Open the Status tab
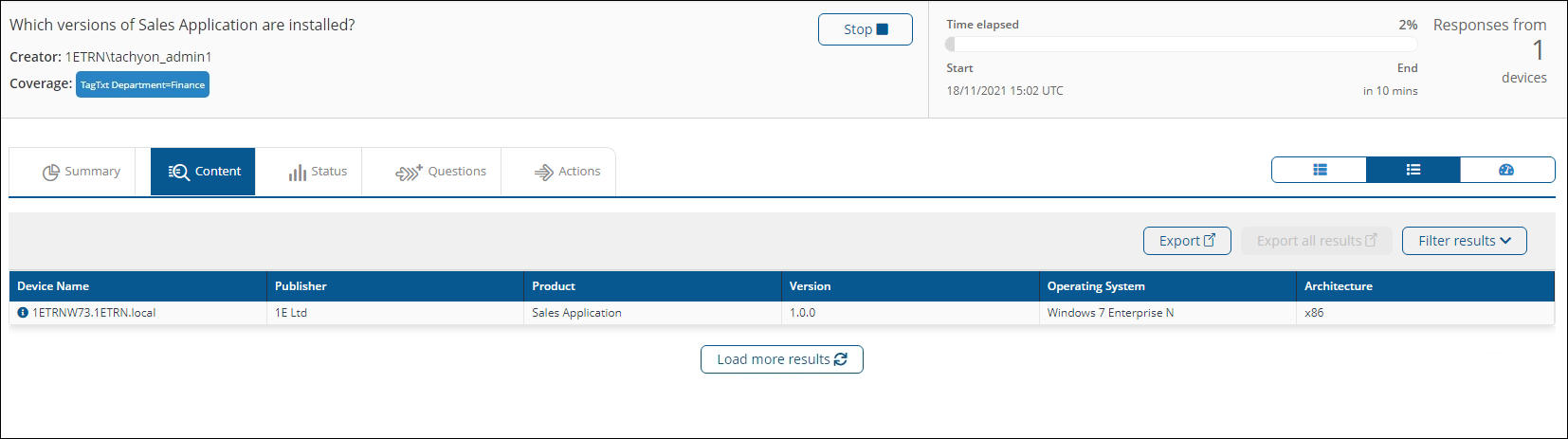 coord(318,172)
